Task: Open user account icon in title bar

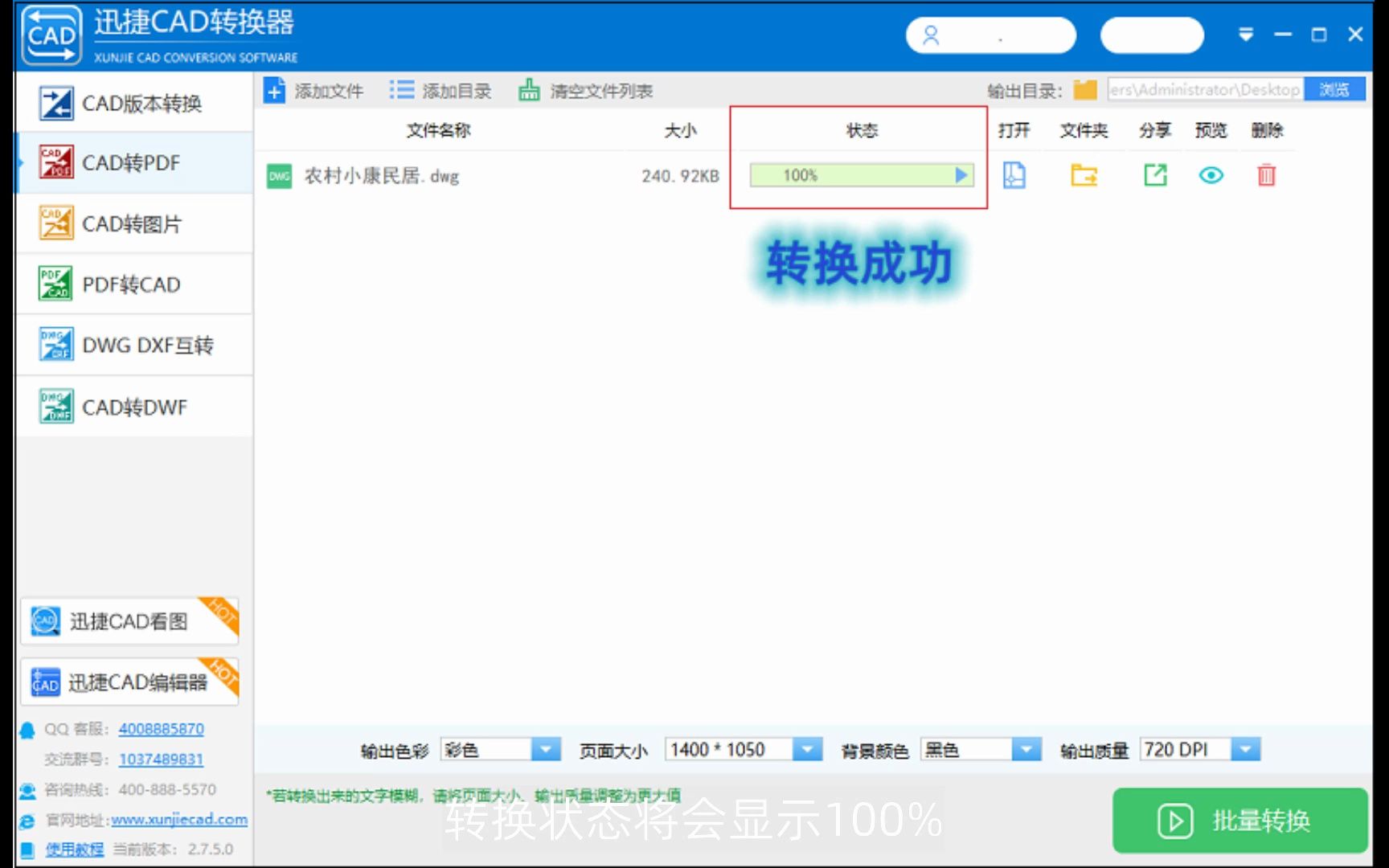Action: [x=932, y=35]
